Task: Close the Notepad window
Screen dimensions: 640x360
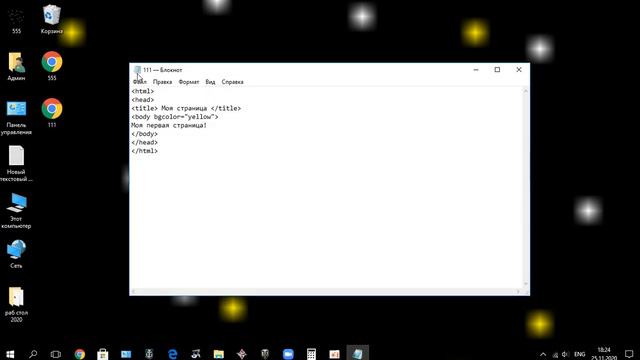Action: (x=519, y=70)
